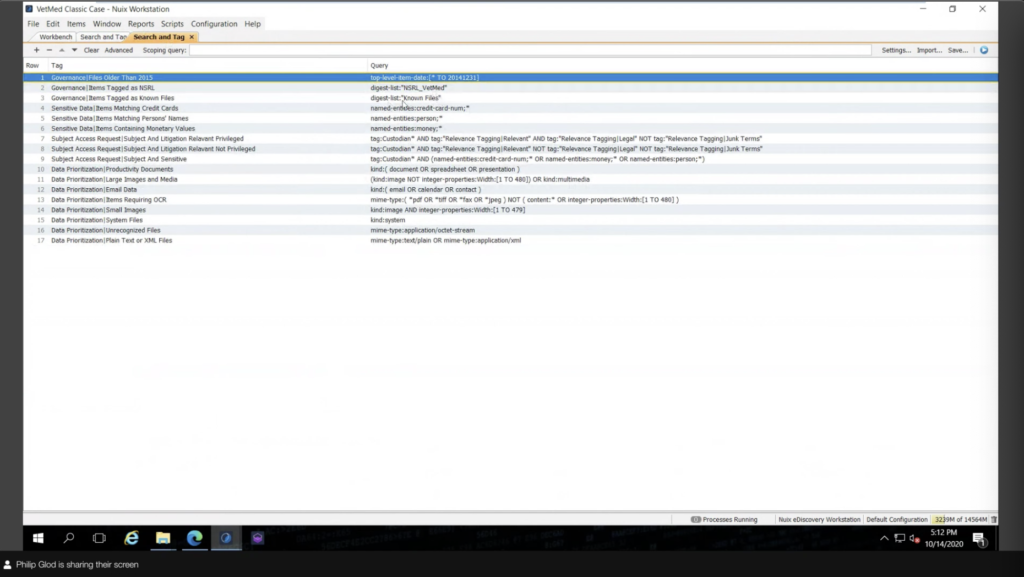Screen dimensions: 1024x577
Task: Click the Nuix eDiscovery Workstation status entry
Action: click(x=819, y=520)
